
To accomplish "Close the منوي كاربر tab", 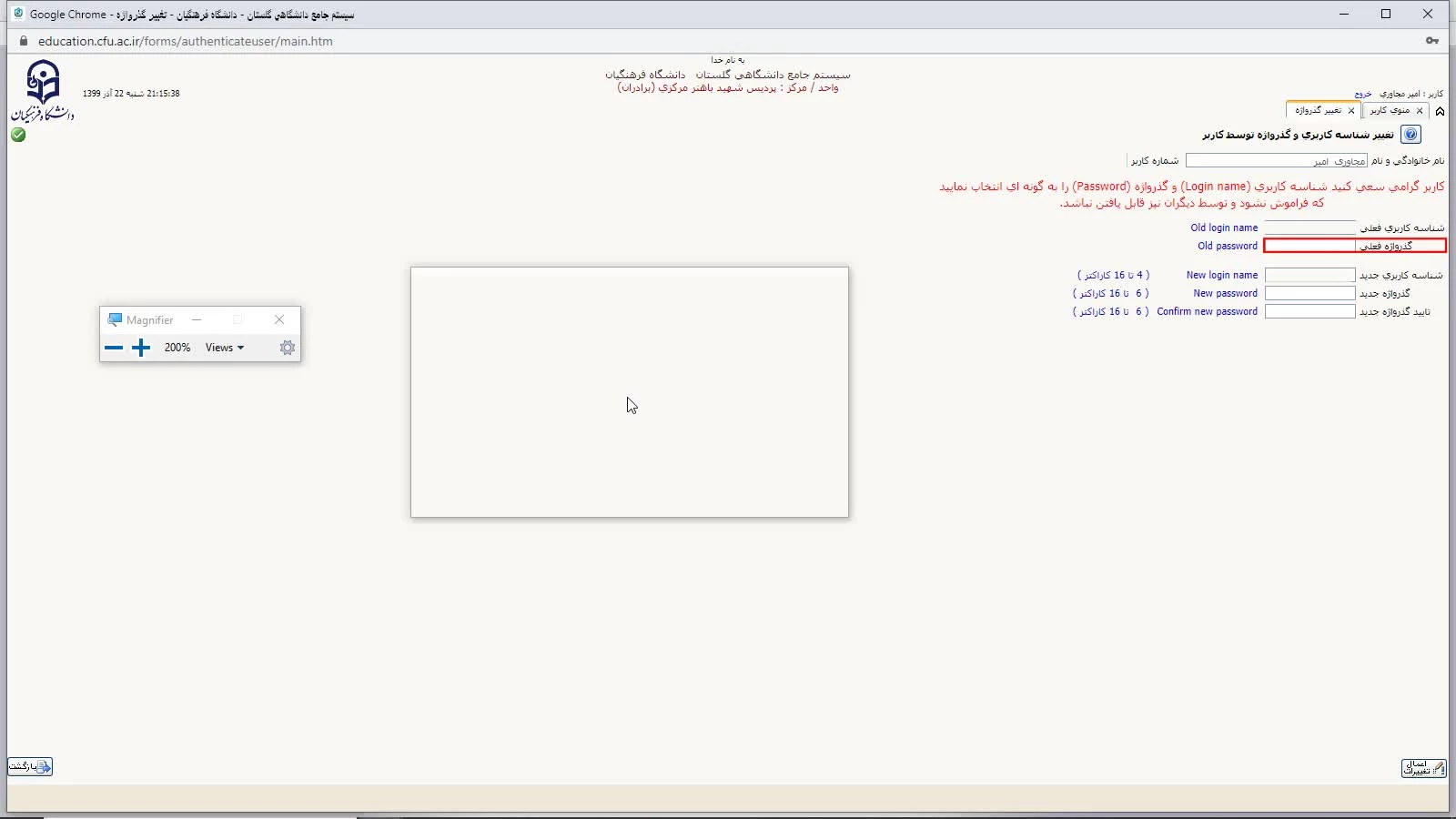I will click(1420, 111).
